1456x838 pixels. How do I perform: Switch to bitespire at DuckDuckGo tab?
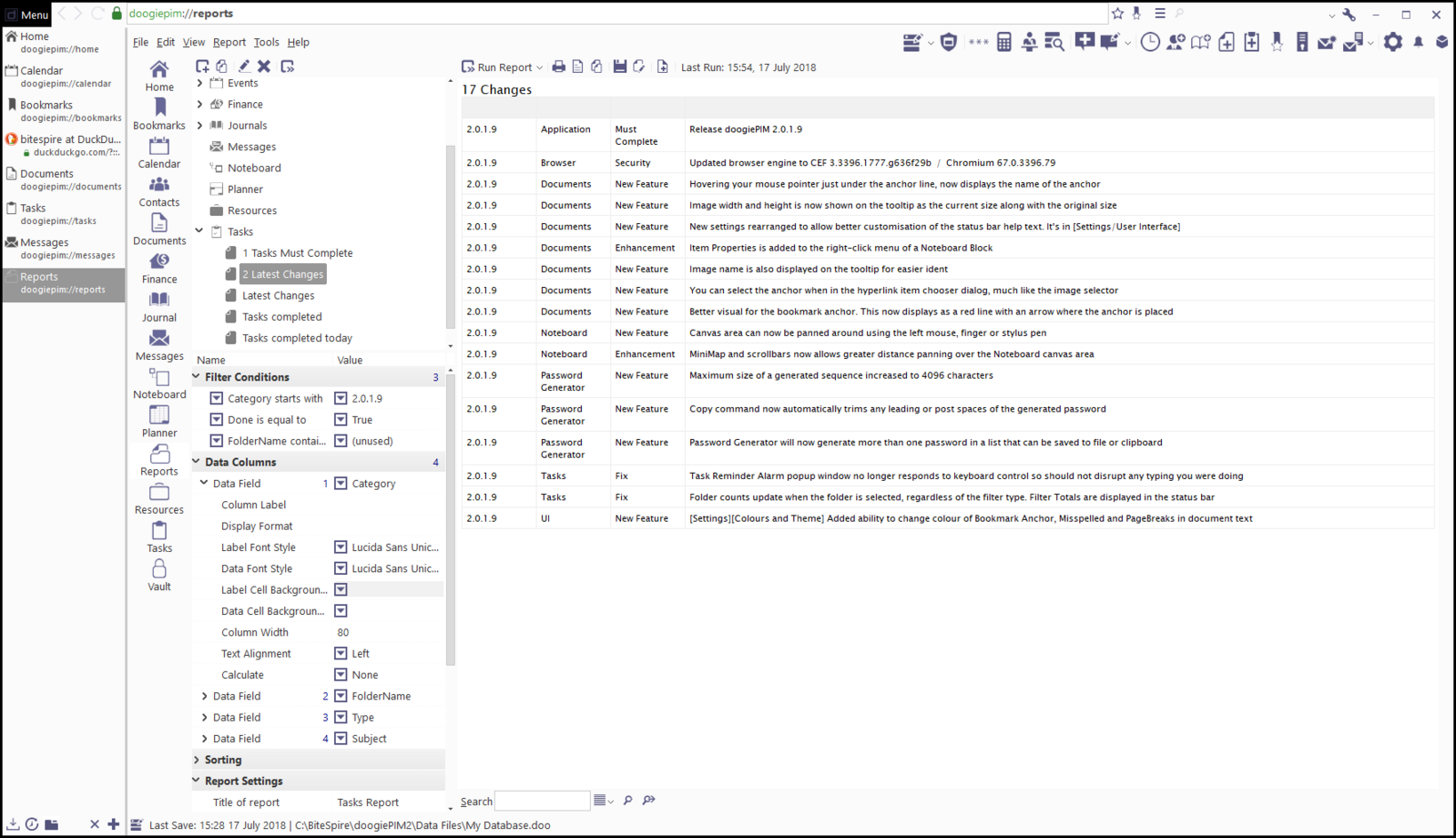coord(63,146)
